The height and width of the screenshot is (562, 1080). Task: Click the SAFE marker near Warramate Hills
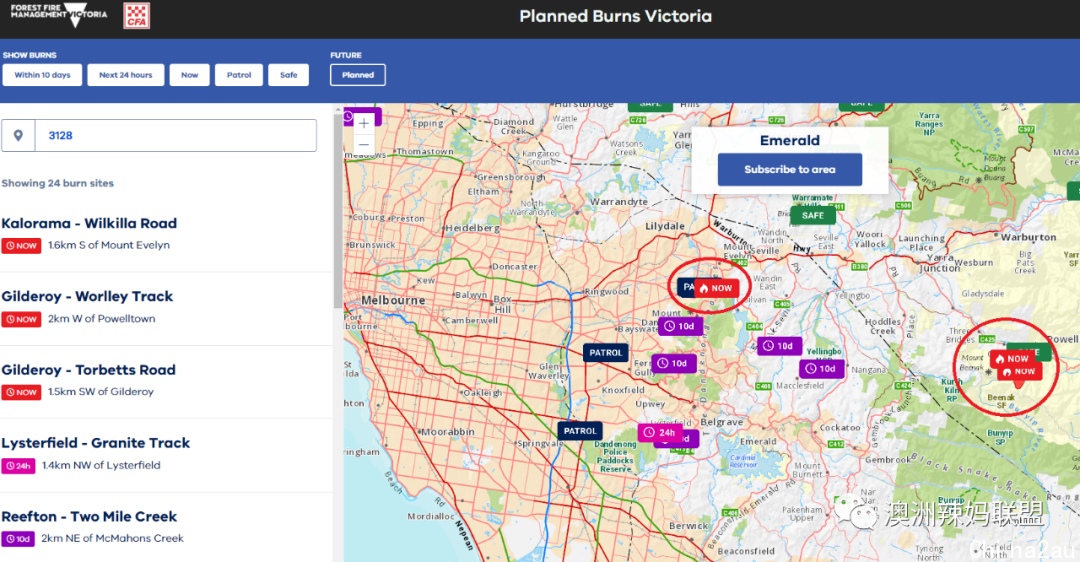point(813,216)
